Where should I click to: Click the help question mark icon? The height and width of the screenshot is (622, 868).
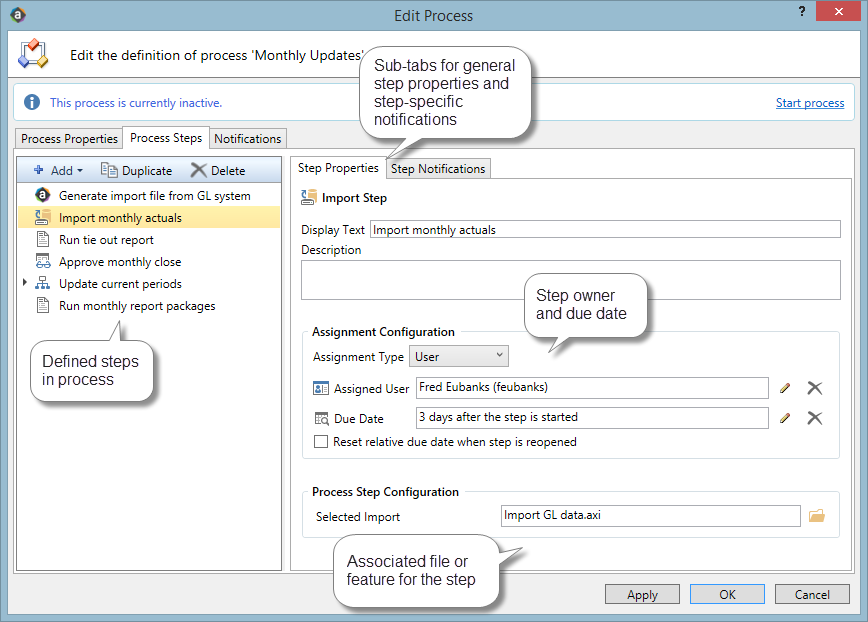click(802, 11)
